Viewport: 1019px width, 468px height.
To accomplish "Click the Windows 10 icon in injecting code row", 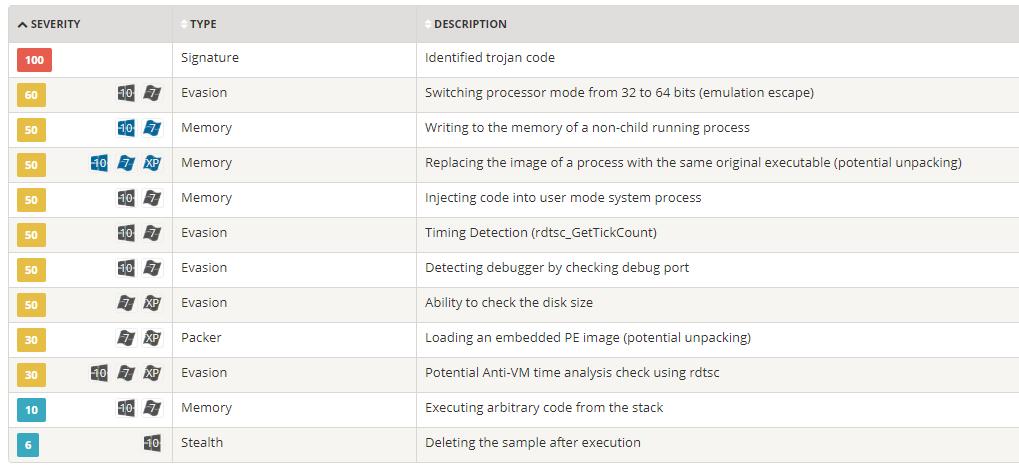I will [x=126, y=198].
